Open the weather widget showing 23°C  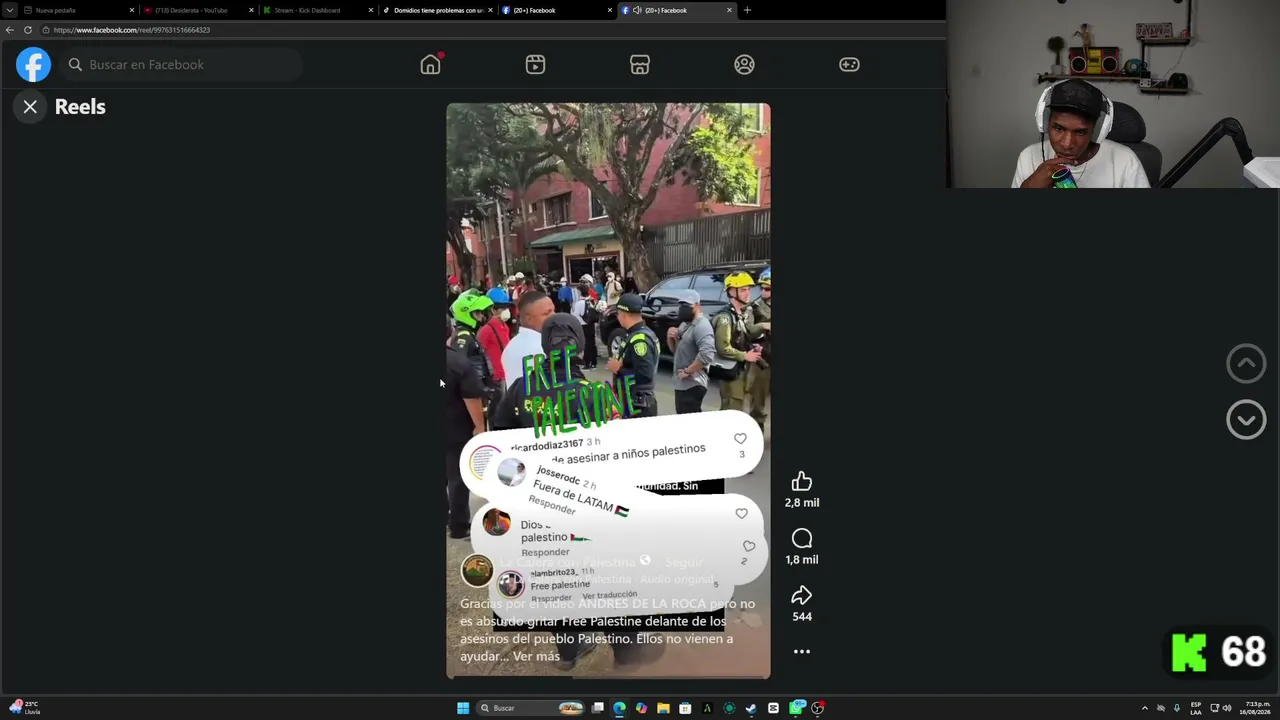click(x=24, y=708)
